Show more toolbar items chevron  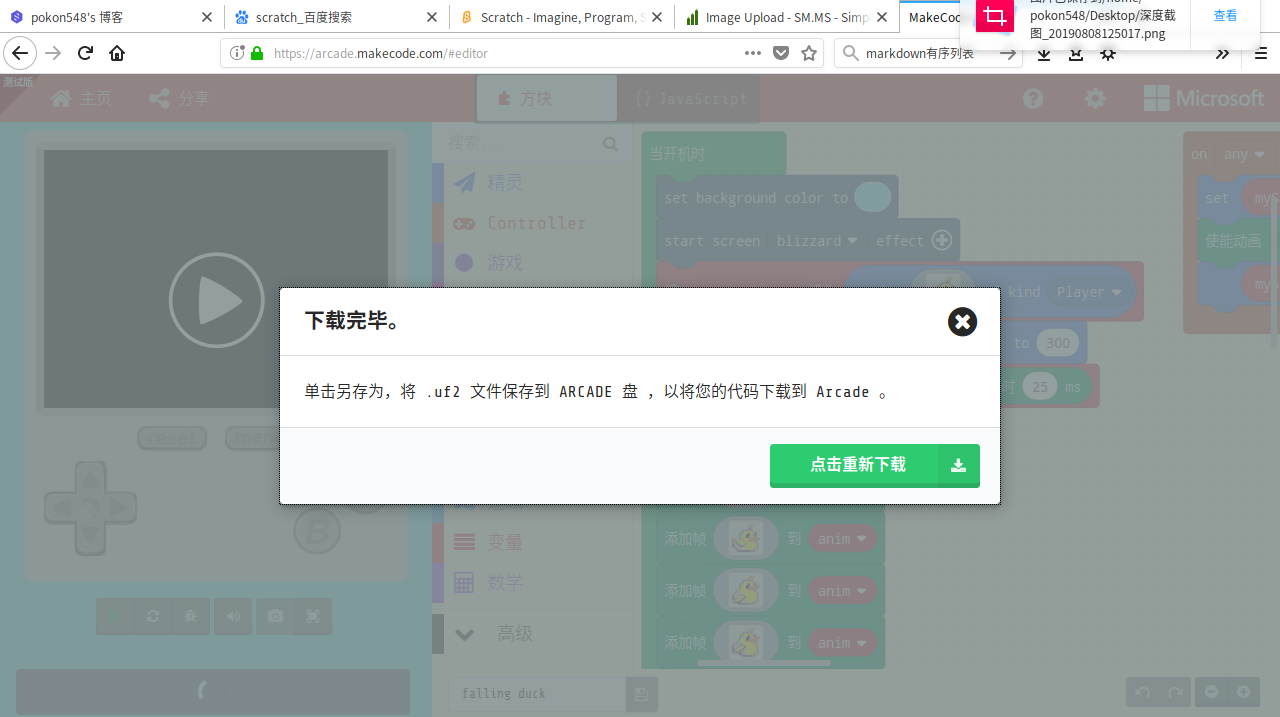point(1222,54)
